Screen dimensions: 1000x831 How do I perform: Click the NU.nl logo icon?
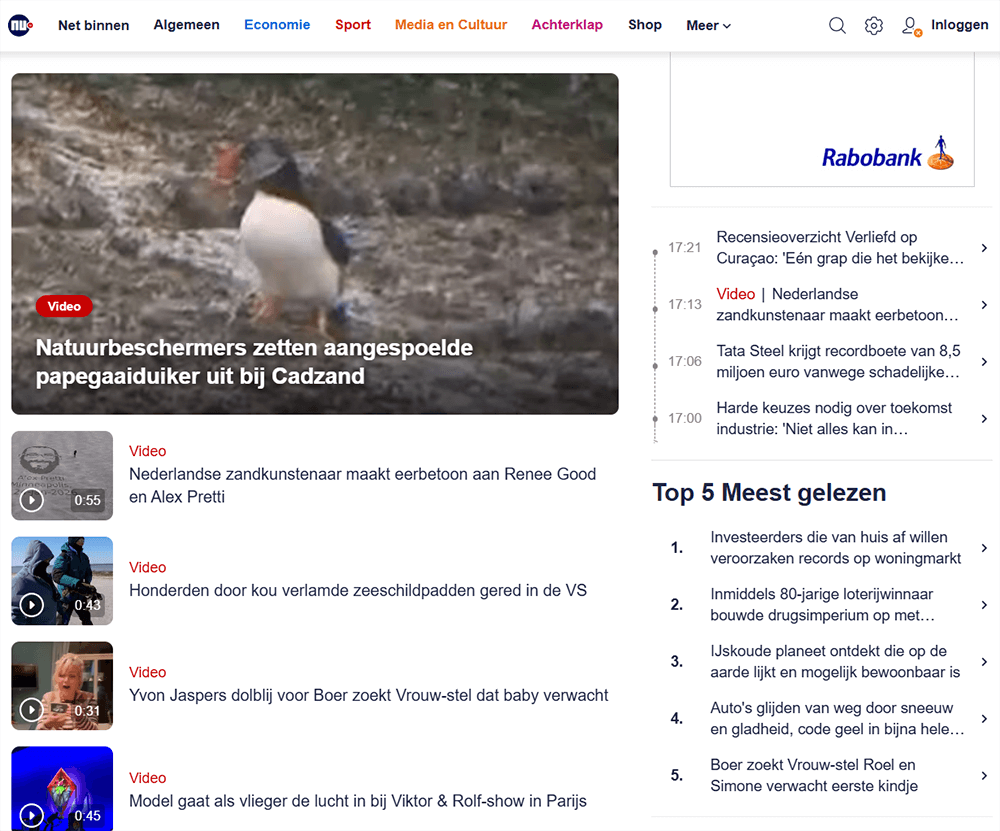(x=20, y=26)
